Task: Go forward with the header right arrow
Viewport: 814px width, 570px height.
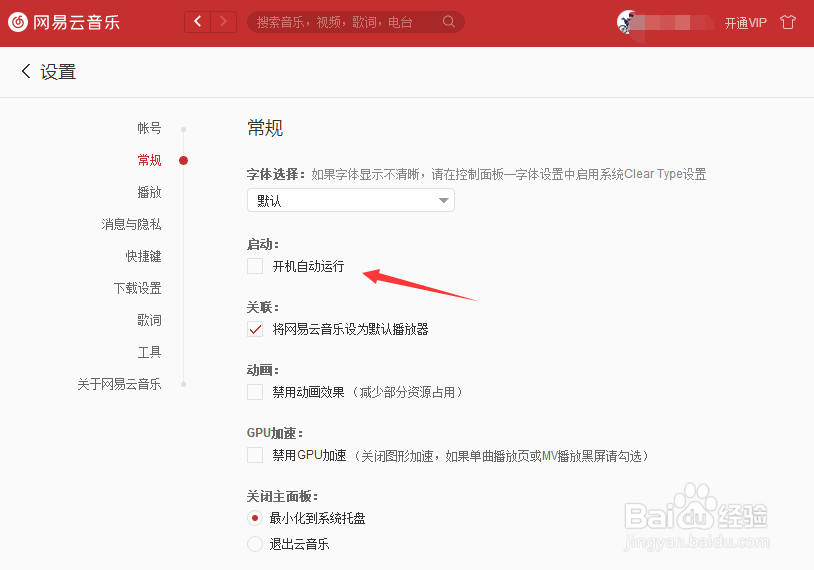Action: click(224, 22)
